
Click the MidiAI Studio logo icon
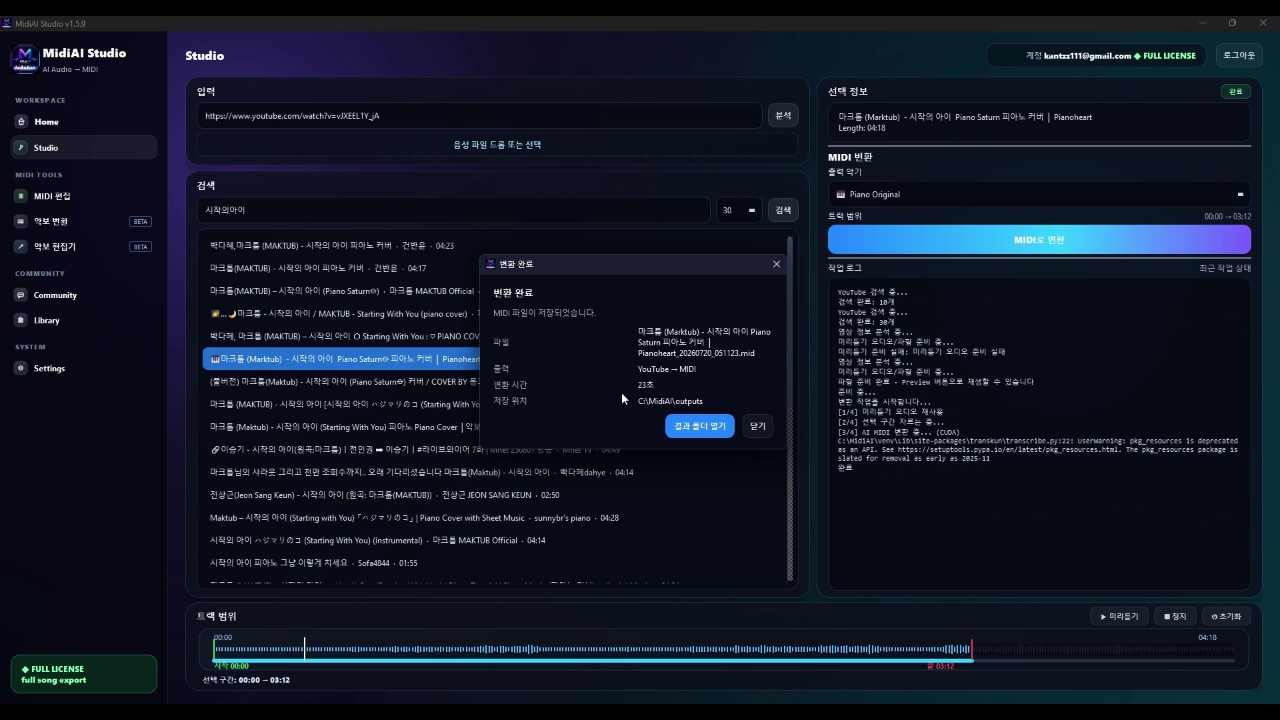point(25,59)
